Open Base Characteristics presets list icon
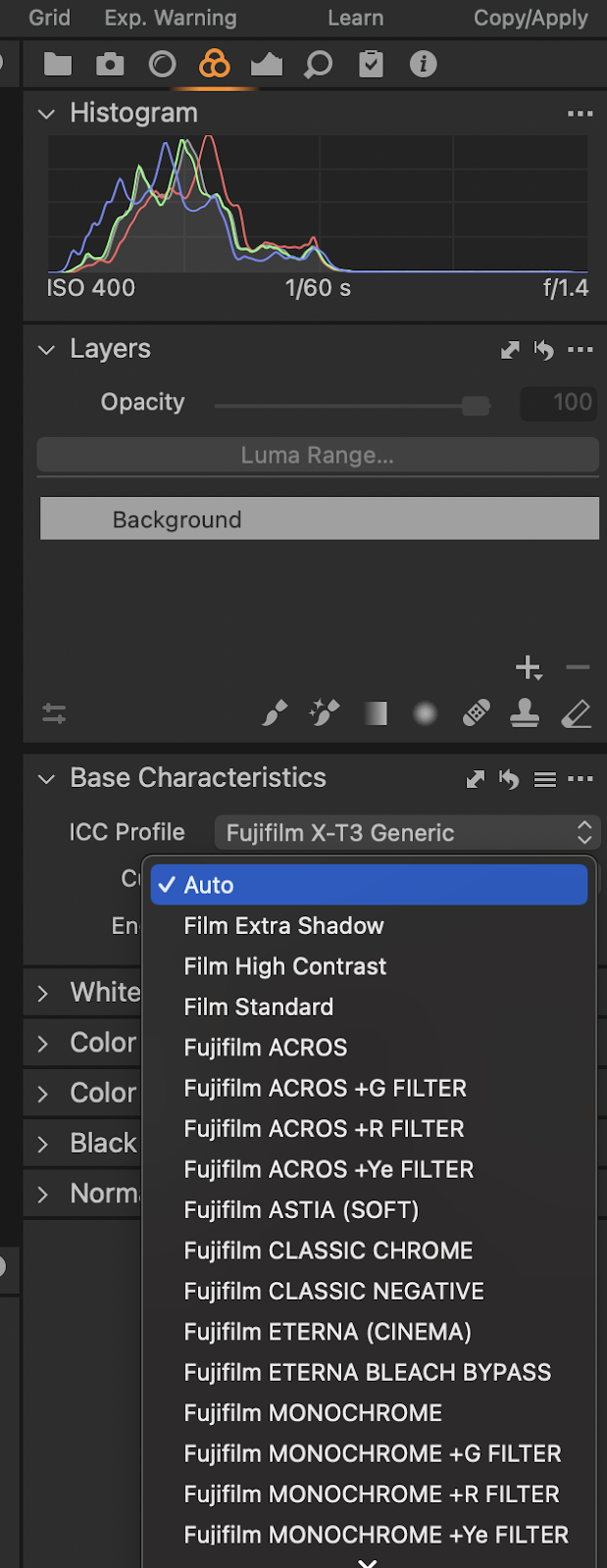 [545, 779]
